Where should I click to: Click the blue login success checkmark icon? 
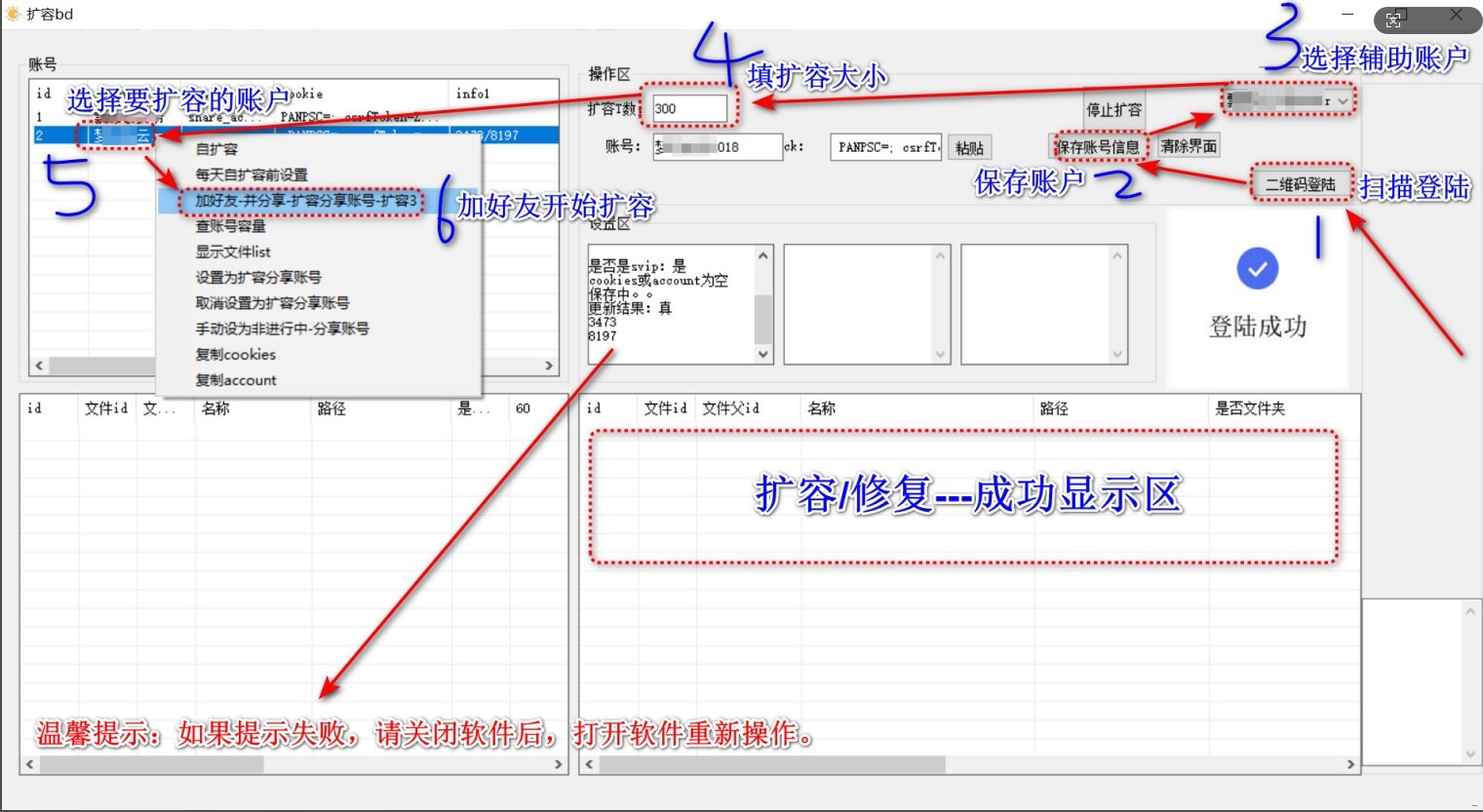[1257, 268]
